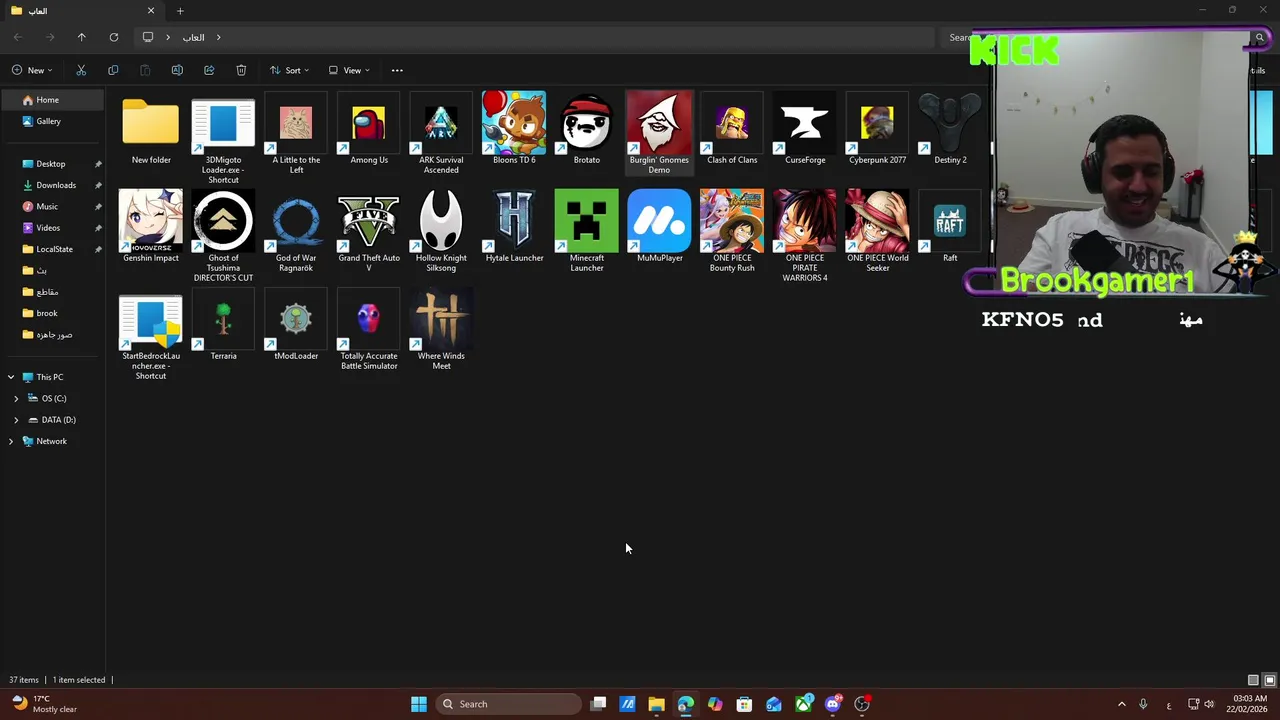Screen dimensions: 1280x720
Task: Select the Hytale Launcher icon
Action: click(514, 226)
